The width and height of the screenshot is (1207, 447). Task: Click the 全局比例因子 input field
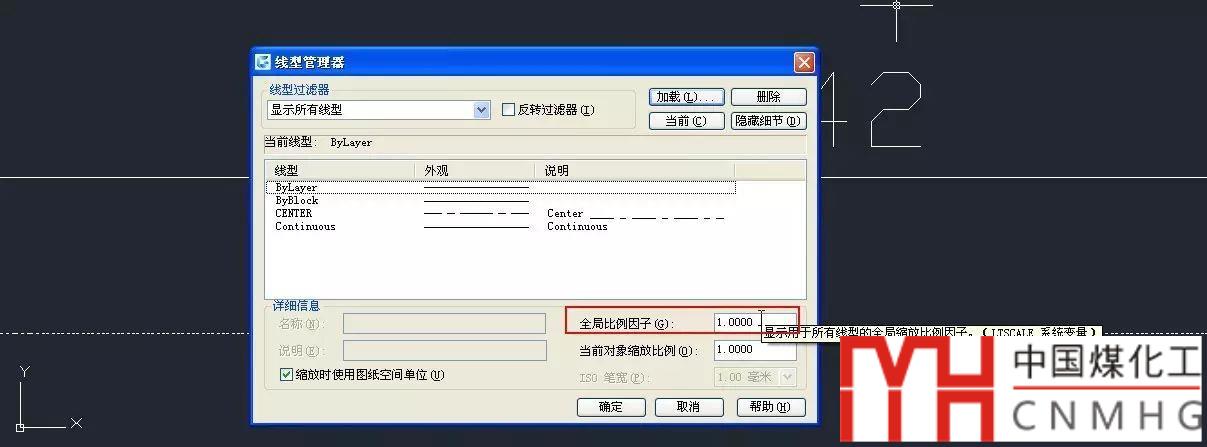(755, 323)
